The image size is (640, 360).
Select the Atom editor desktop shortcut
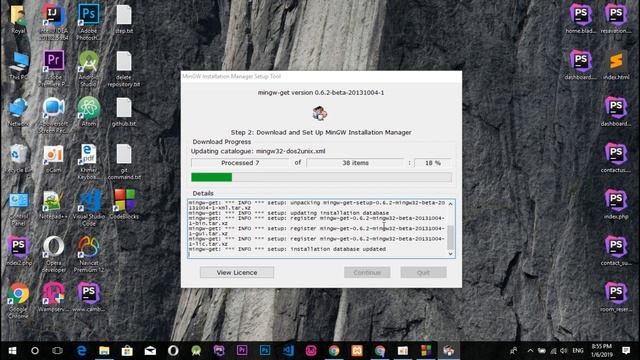pyautogui.click(x=89, y=111)
